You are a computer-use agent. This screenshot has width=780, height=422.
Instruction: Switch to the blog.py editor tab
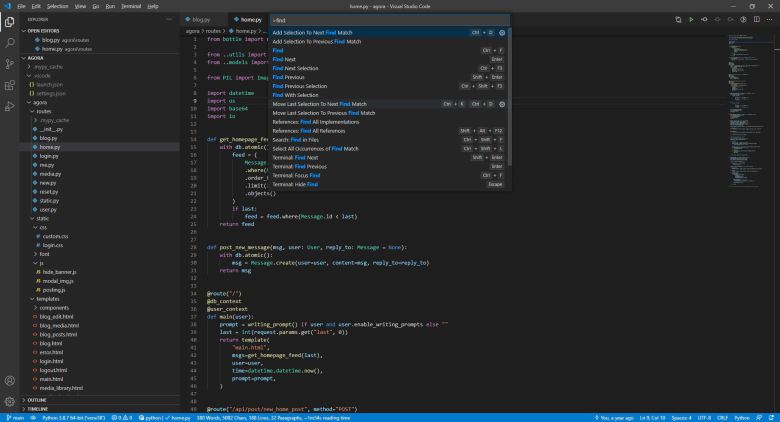[x=200, y=19]
